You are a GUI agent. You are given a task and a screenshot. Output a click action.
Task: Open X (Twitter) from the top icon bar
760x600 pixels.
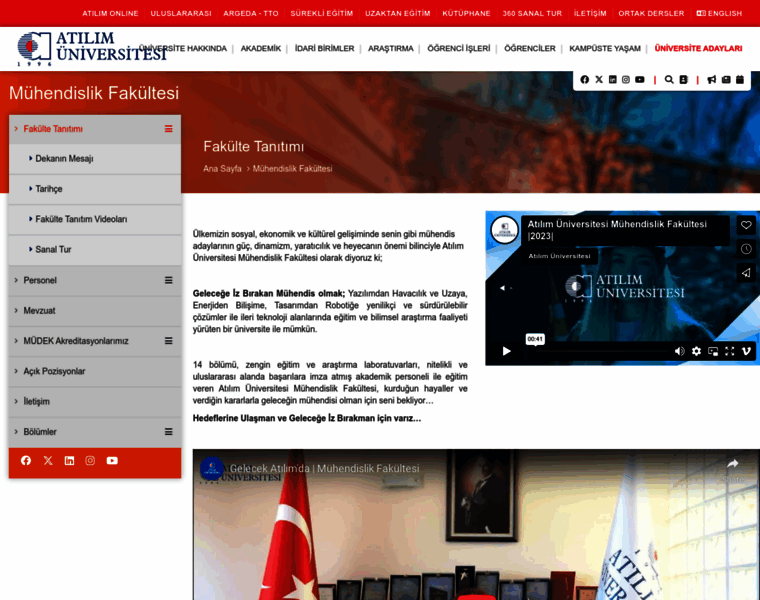[599, 79]
